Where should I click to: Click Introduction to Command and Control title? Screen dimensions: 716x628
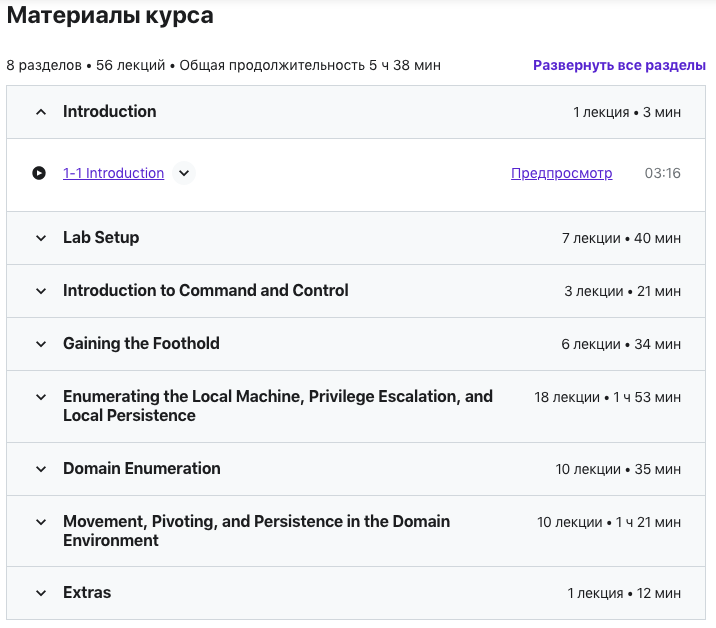click(x=205, y=291)
